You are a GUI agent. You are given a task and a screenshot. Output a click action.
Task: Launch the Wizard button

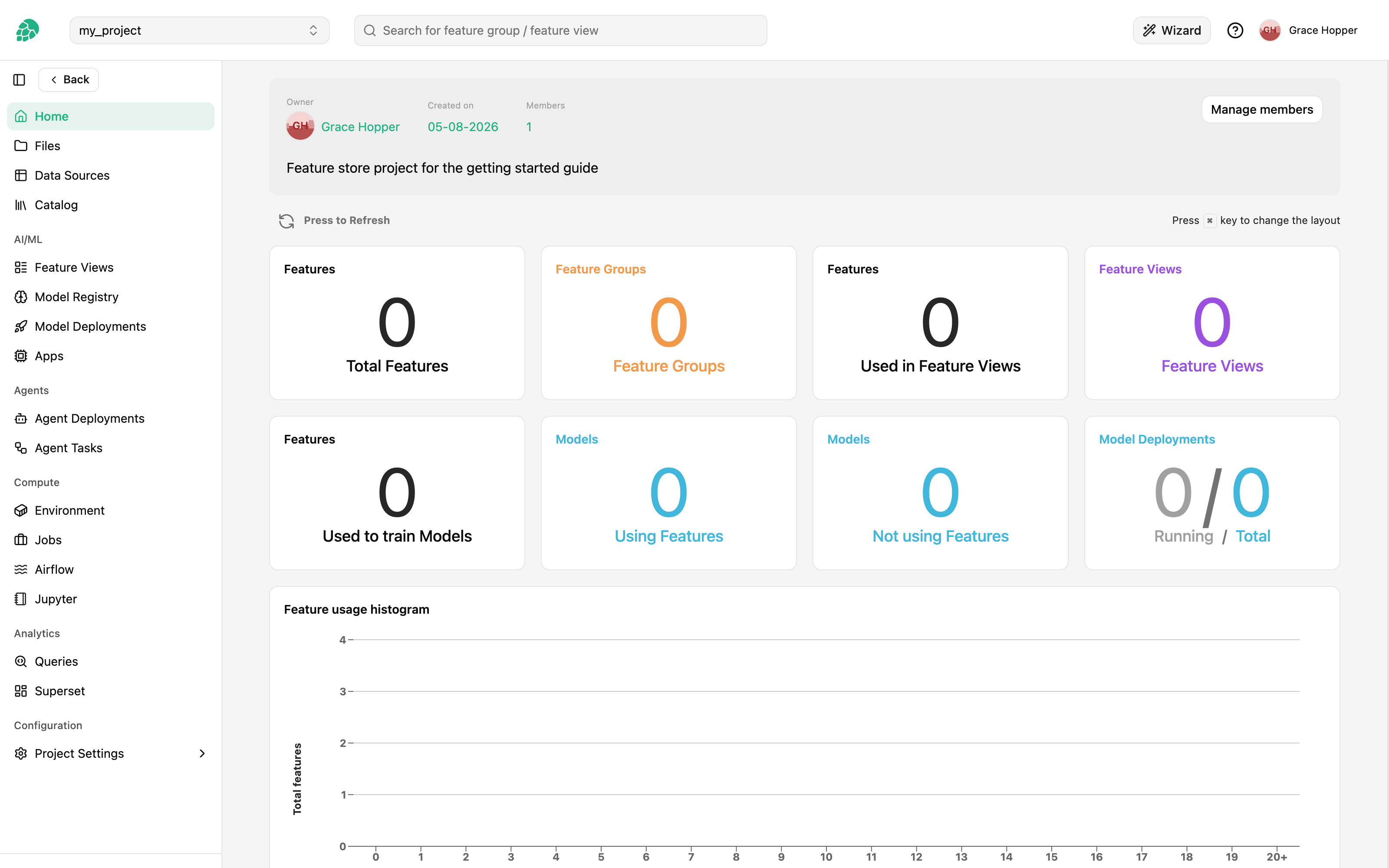1172,30
